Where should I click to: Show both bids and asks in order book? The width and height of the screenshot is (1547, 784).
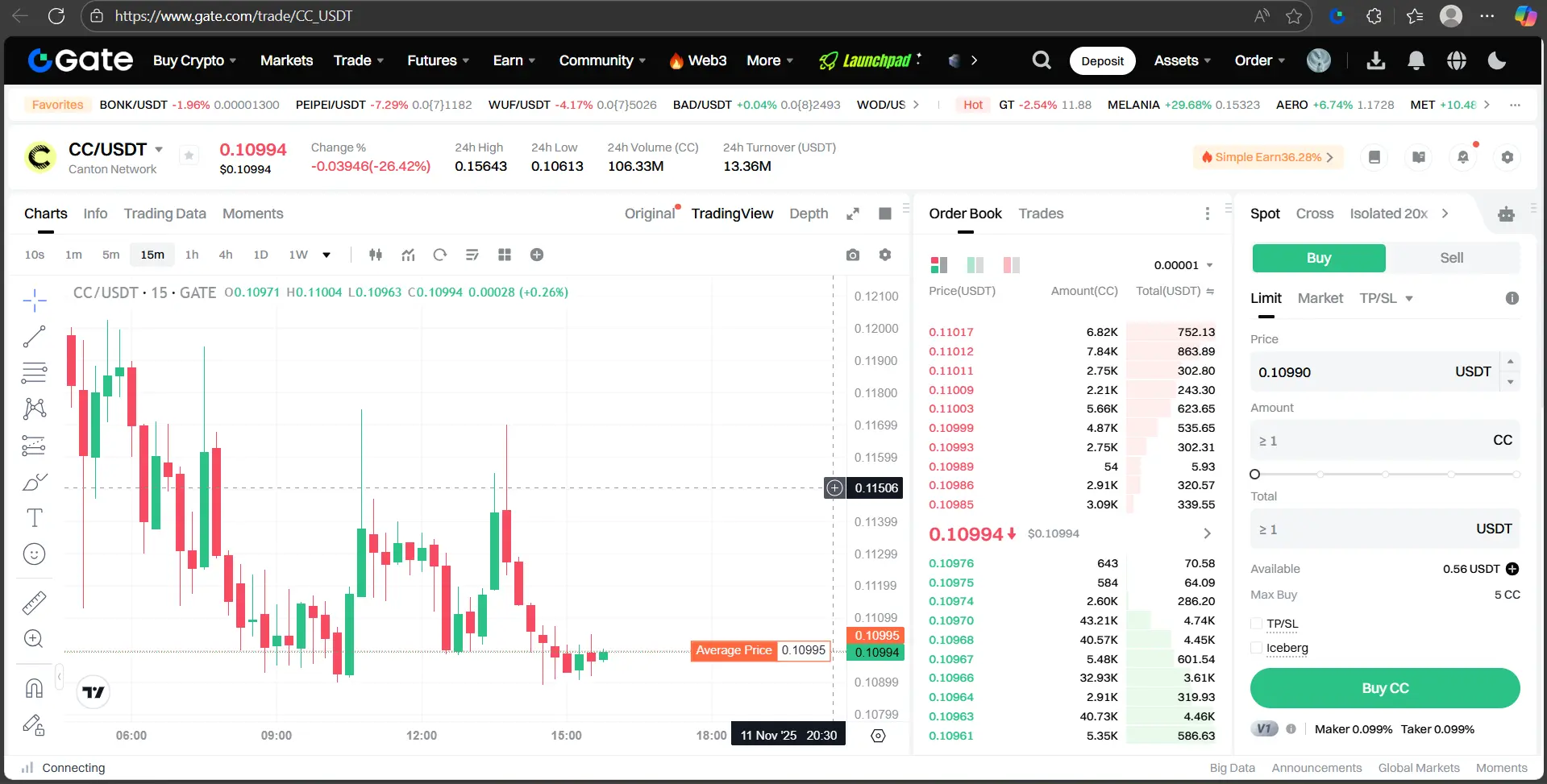939,265
